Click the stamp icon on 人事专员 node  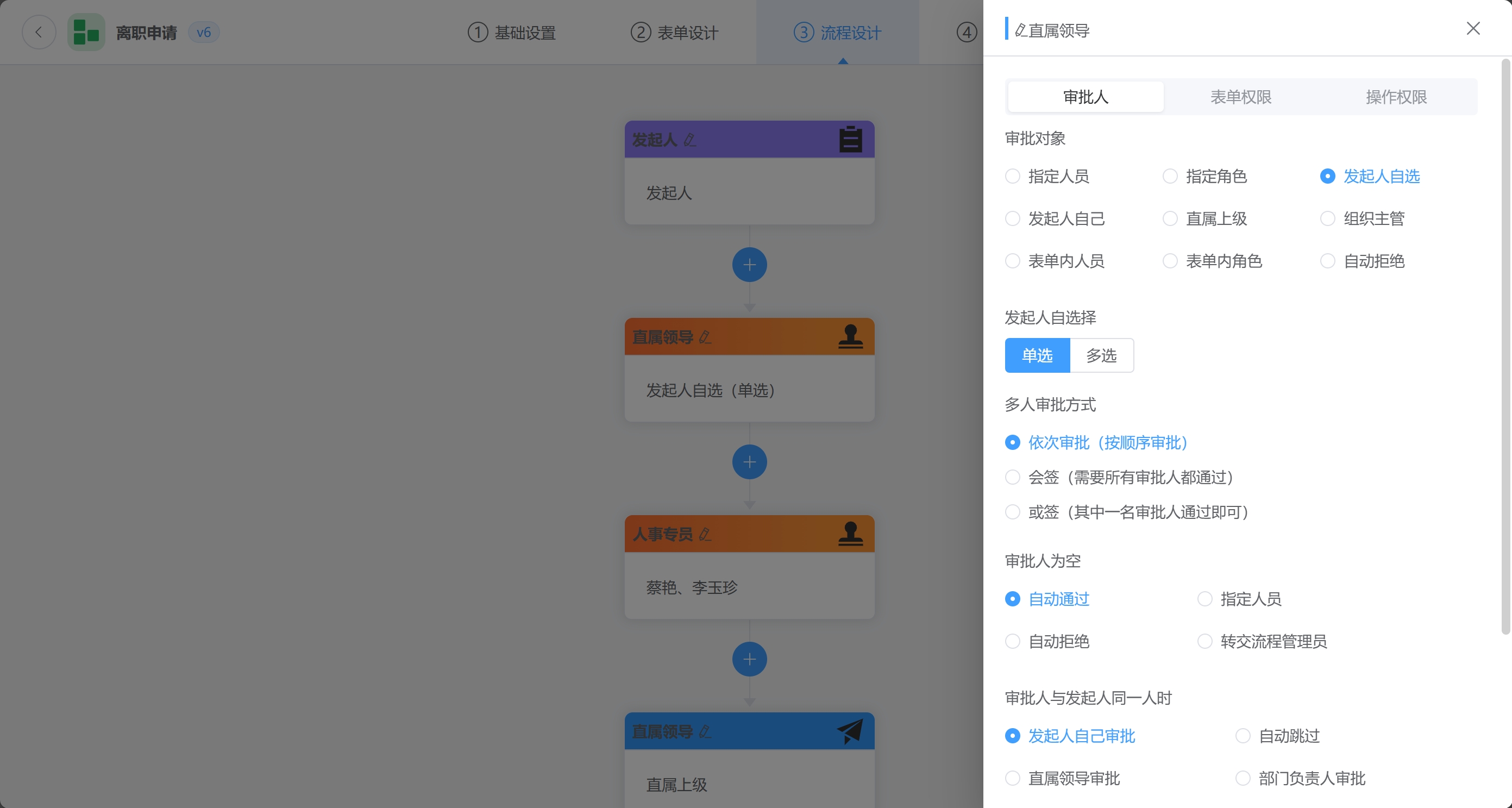(850, 534)
